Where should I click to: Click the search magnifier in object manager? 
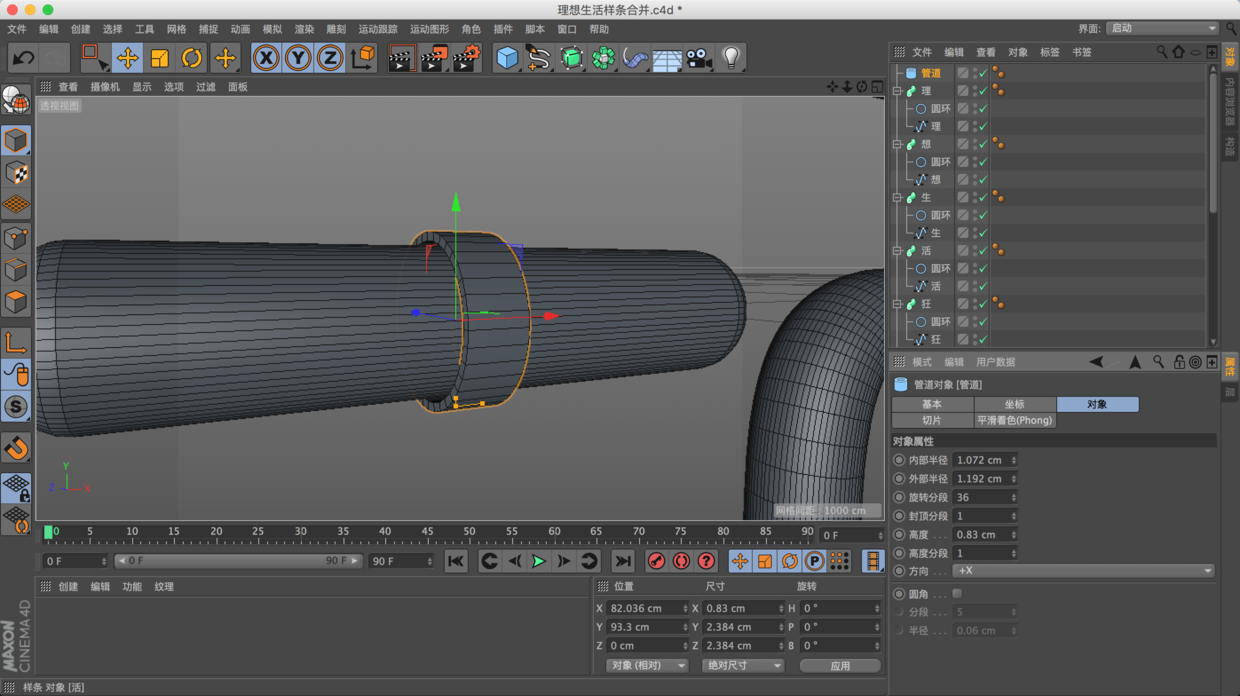[x=1161, y=52]
